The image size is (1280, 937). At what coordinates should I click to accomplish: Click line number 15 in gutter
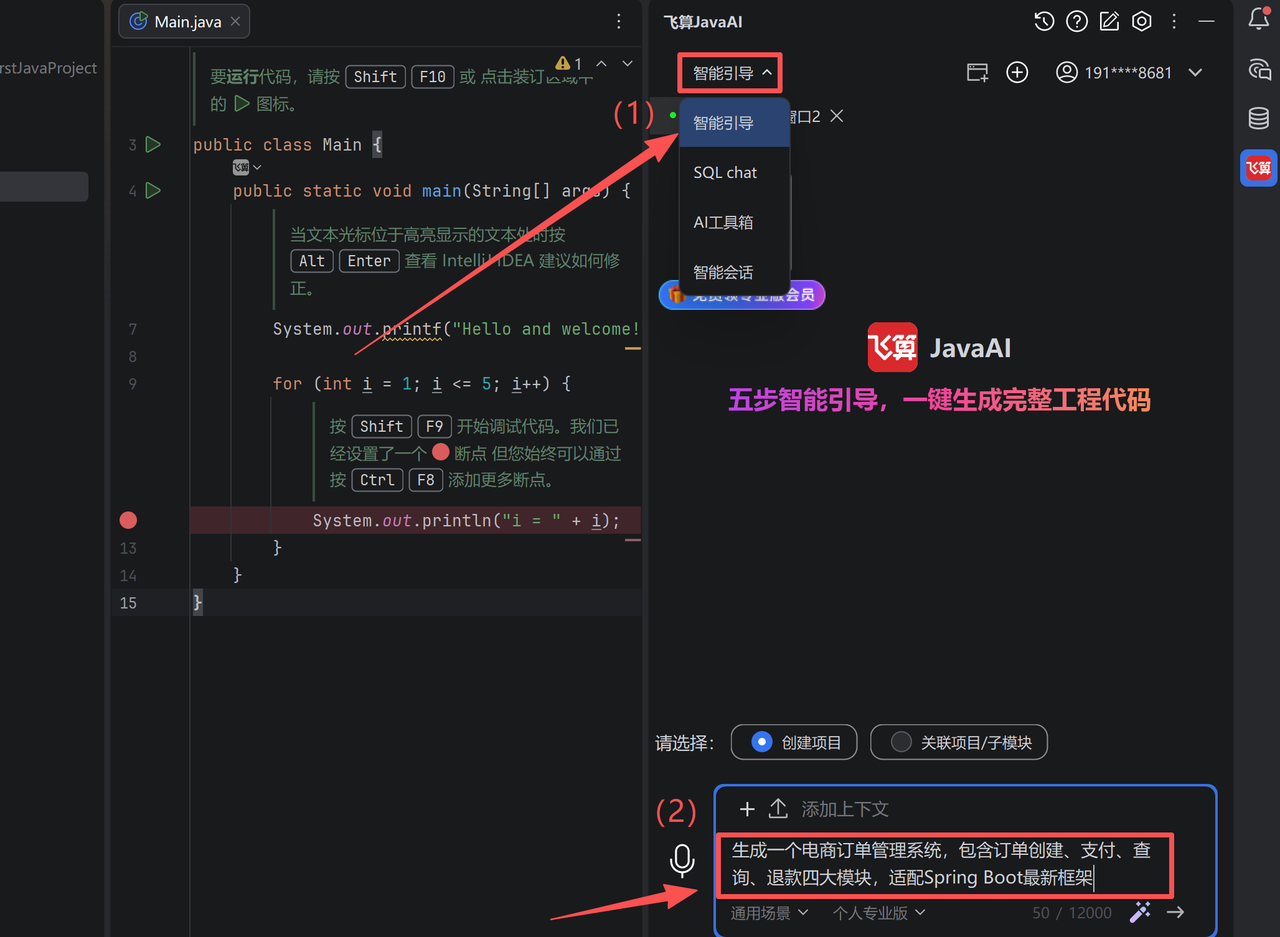coord(128,603)
